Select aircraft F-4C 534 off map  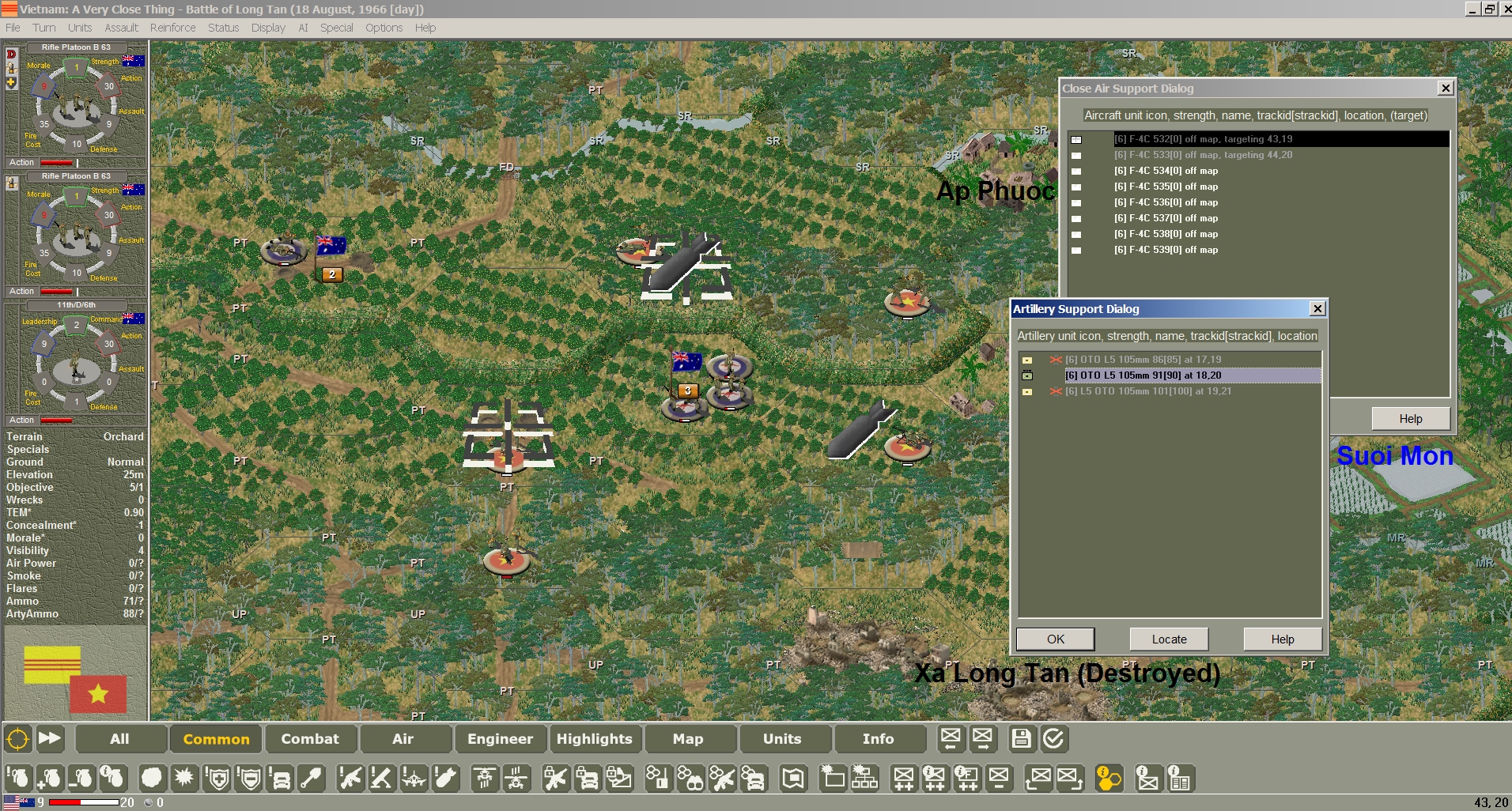coord(1259,171)
